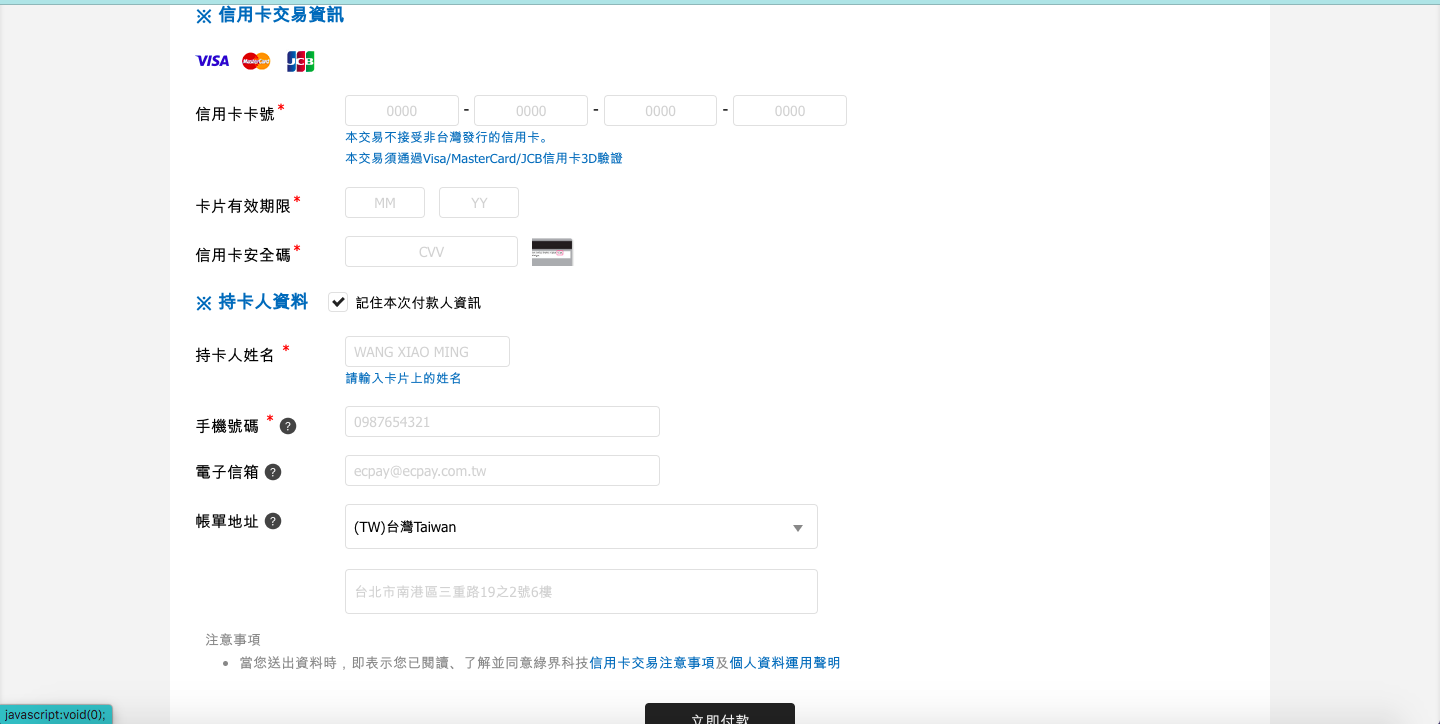Click the mobile number input field
Viewport: 1440px width, 724px height.
pos(502,422)
